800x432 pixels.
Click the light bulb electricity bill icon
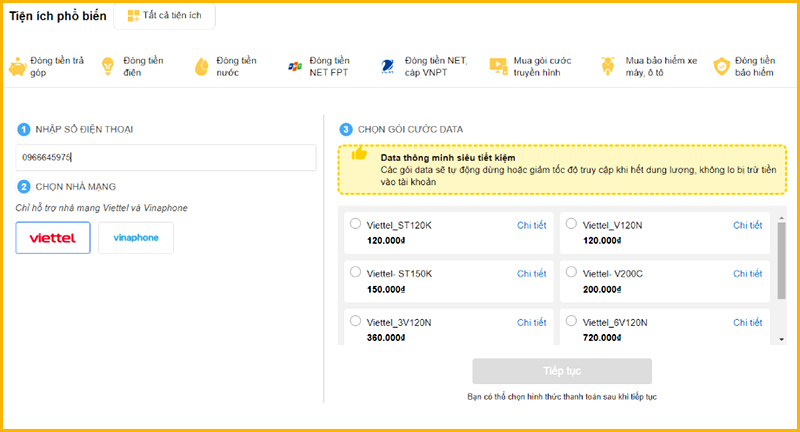[x=105, y=67]
